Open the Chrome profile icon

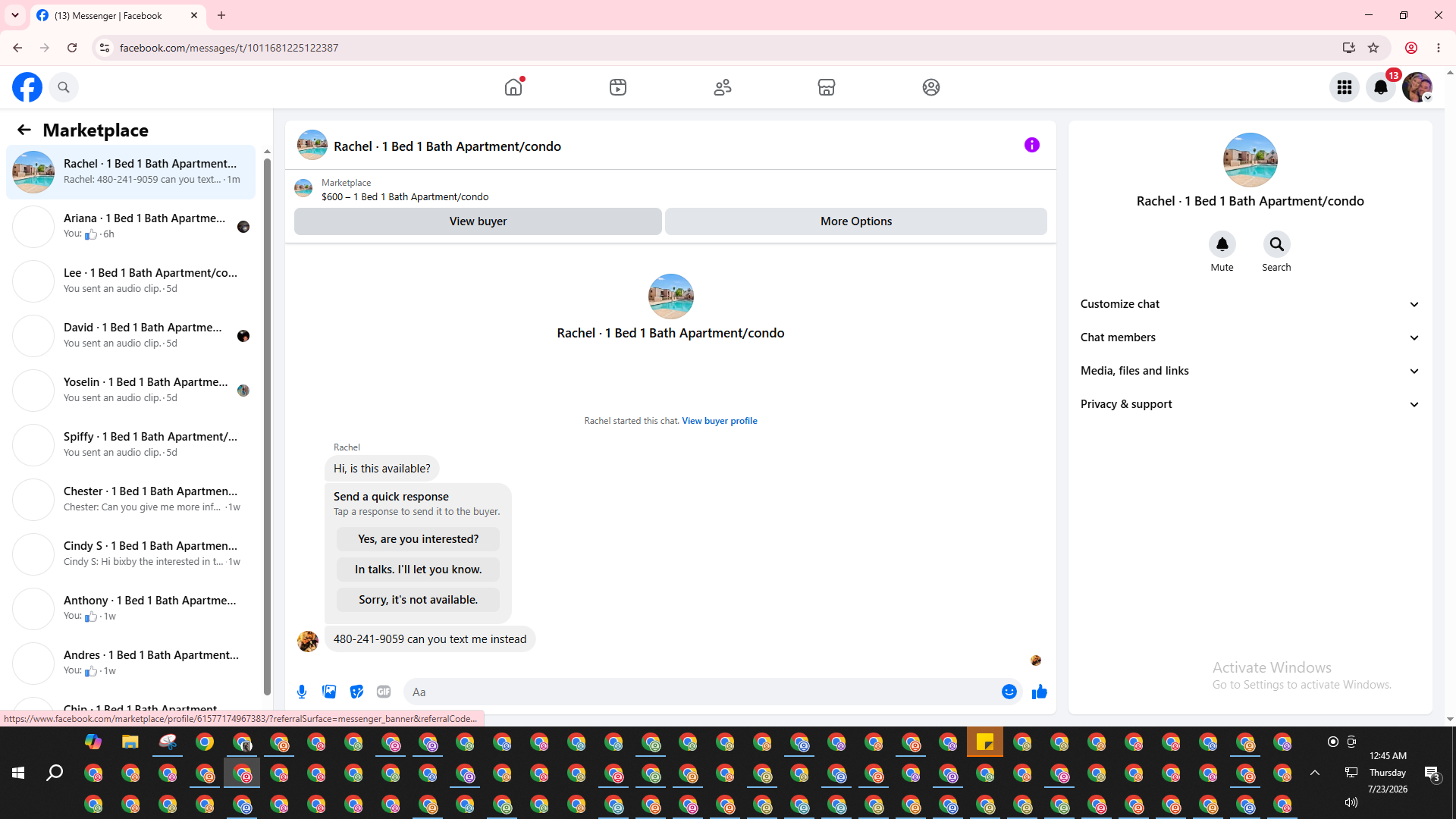(x=1411, y=48)
